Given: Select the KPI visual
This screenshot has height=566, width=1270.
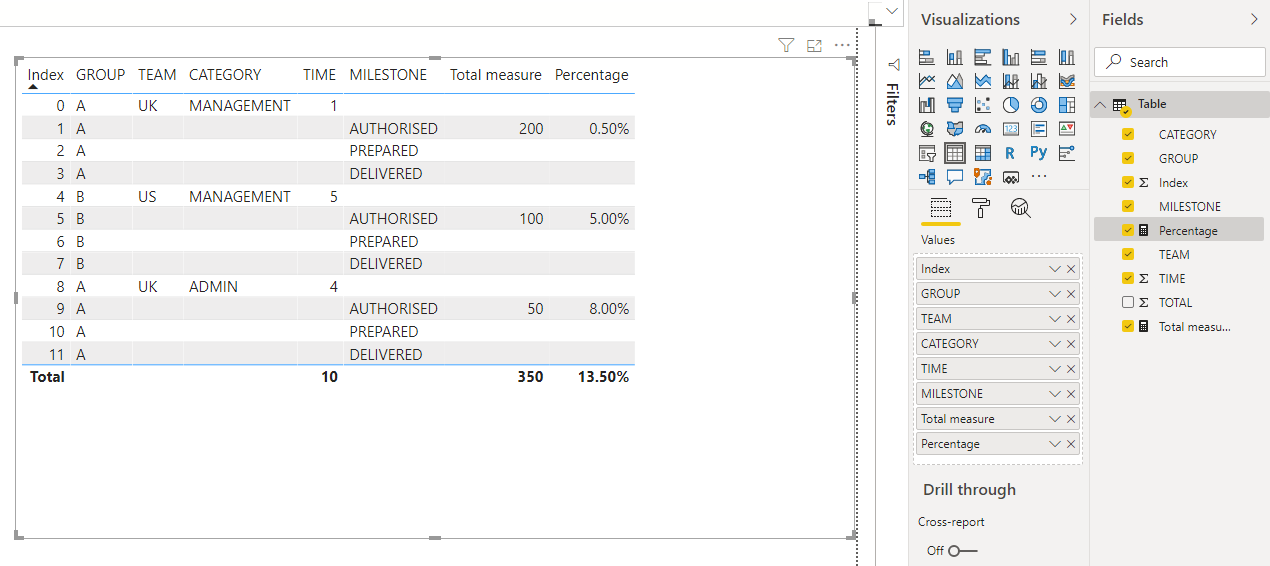Looking at the screenshot, I should [1066, 129].
